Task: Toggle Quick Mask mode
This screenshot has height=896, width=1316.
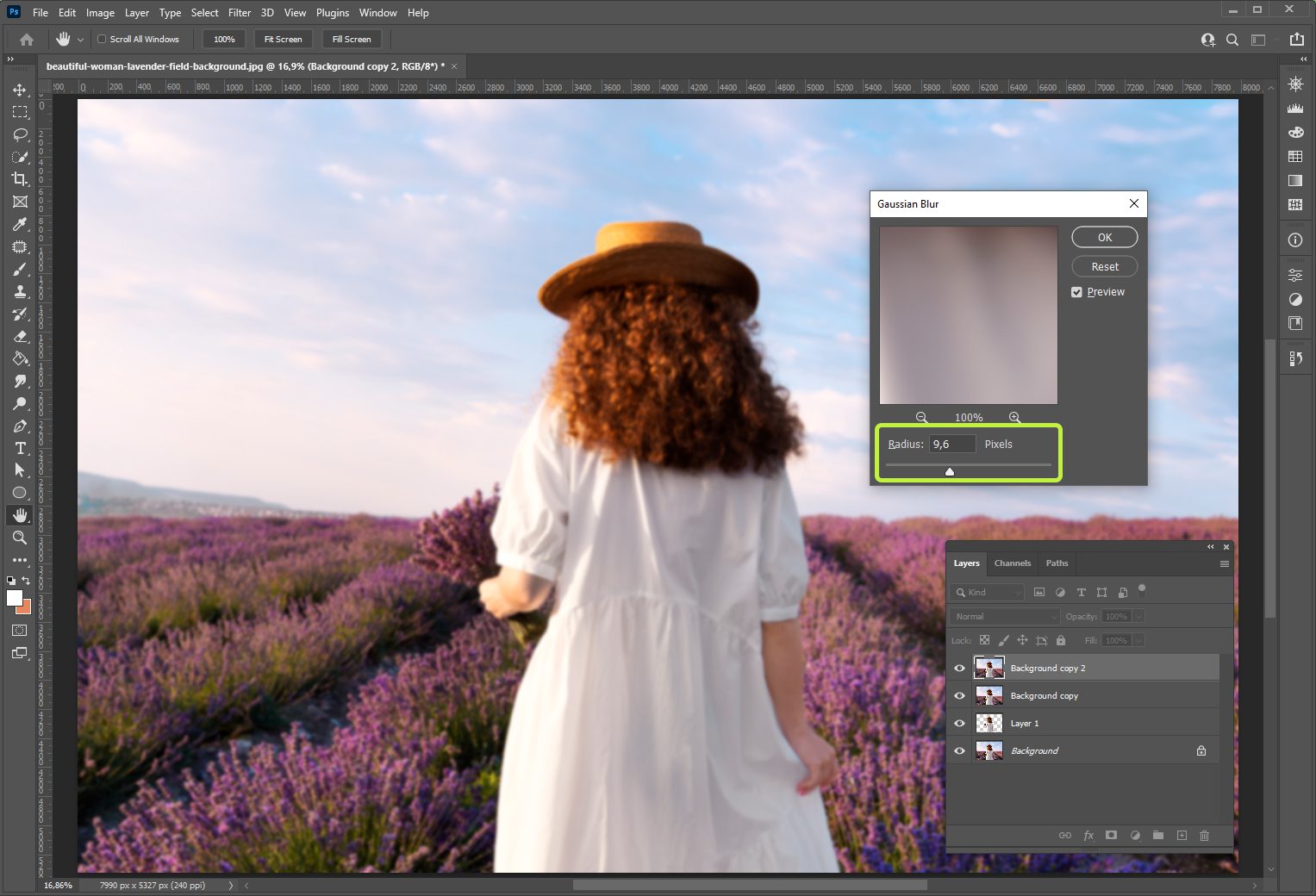Action: [x=20, y=630]
